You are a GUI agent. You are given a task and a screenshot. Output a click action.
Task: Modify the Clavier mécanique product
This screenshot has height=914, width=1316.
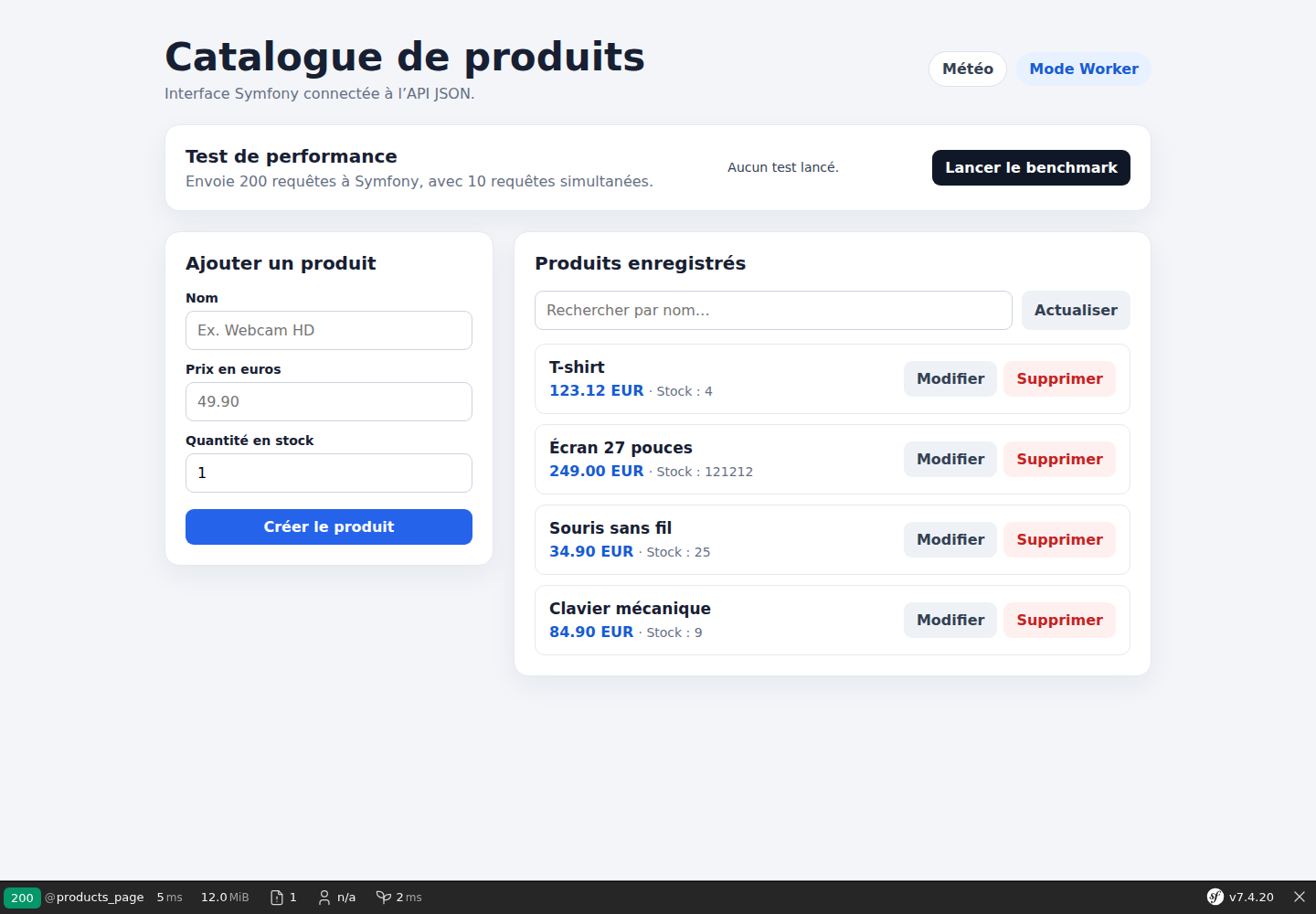tap(950, 620)
